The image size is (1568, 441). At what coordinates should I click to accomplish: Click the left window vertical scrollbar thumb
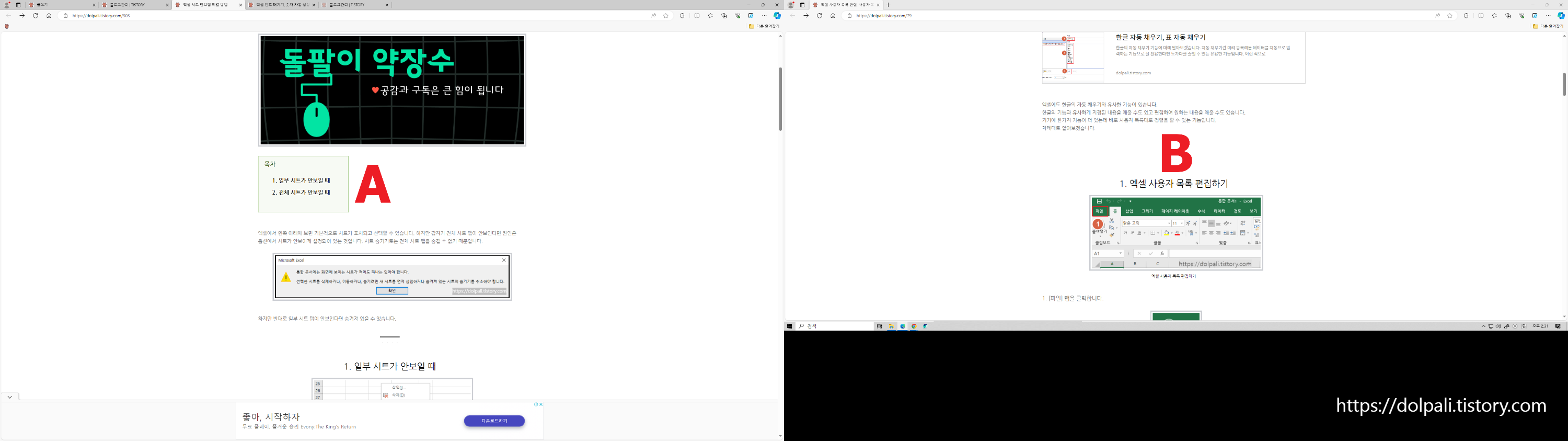coord(780,99)
